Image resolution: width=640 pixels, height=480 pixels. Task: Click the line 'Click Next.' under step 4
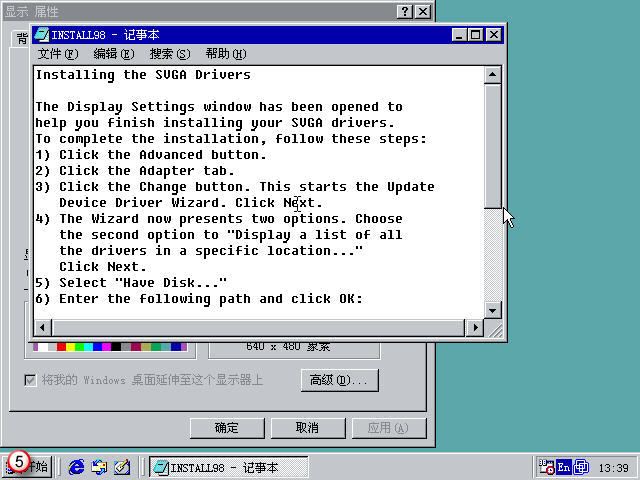(x=103, y=267)
